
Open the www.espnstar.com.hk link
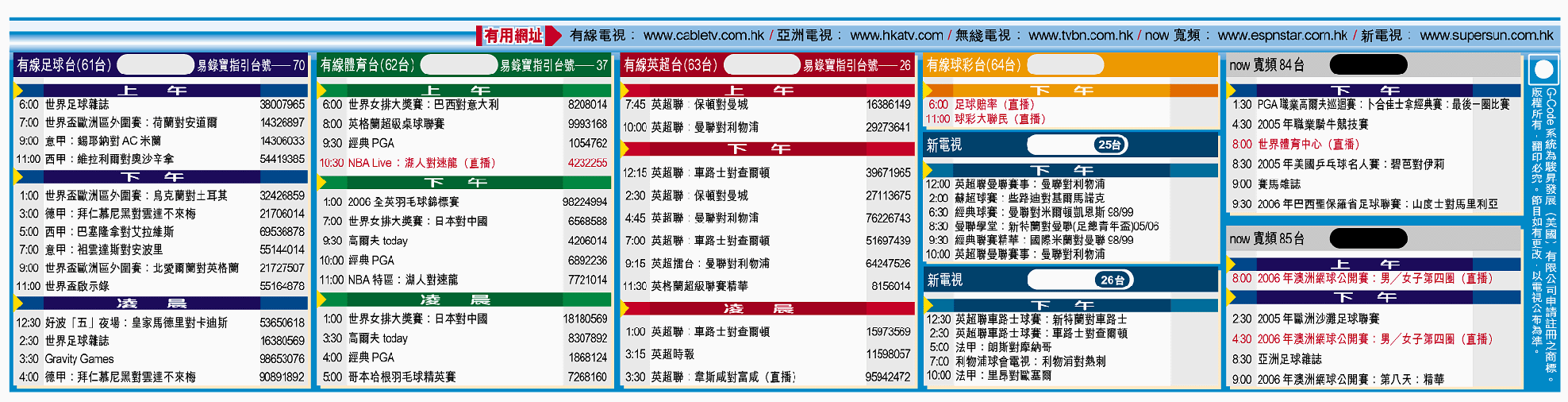point(1282,35)
